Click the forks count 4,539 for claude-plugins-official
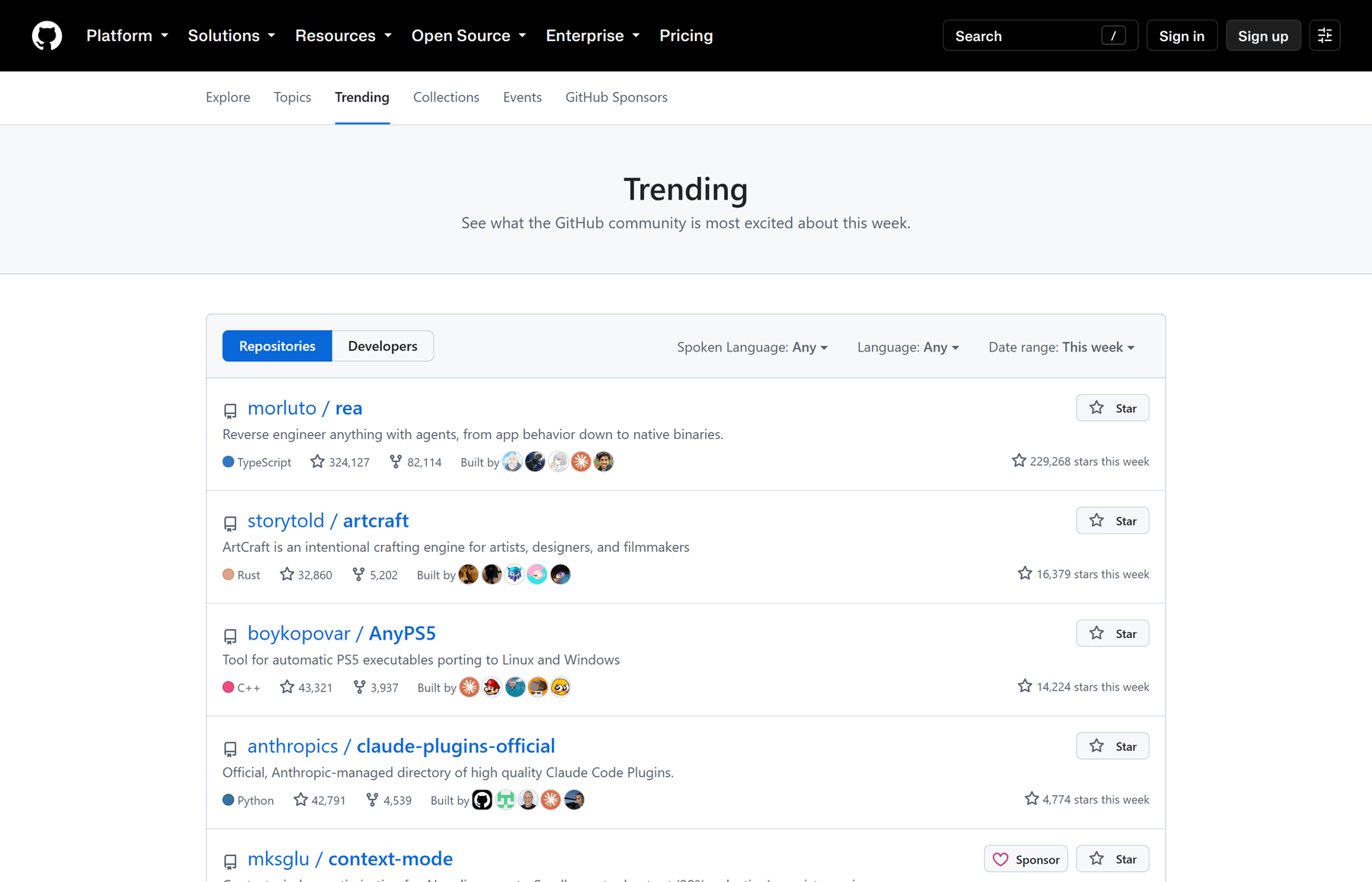Viewport: 1372px width, 882px height. coord(389,800)
